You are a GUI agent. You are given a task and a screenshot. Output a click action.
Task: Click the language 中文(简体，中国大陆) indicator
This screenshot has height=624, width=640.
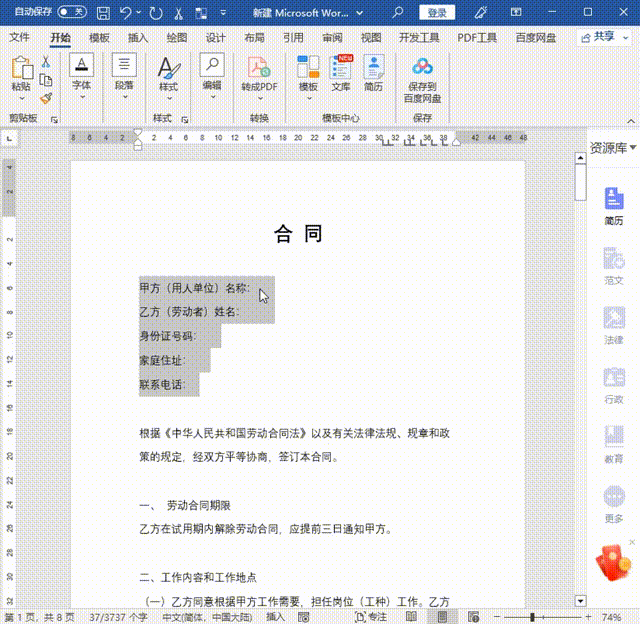pos(207,617)
